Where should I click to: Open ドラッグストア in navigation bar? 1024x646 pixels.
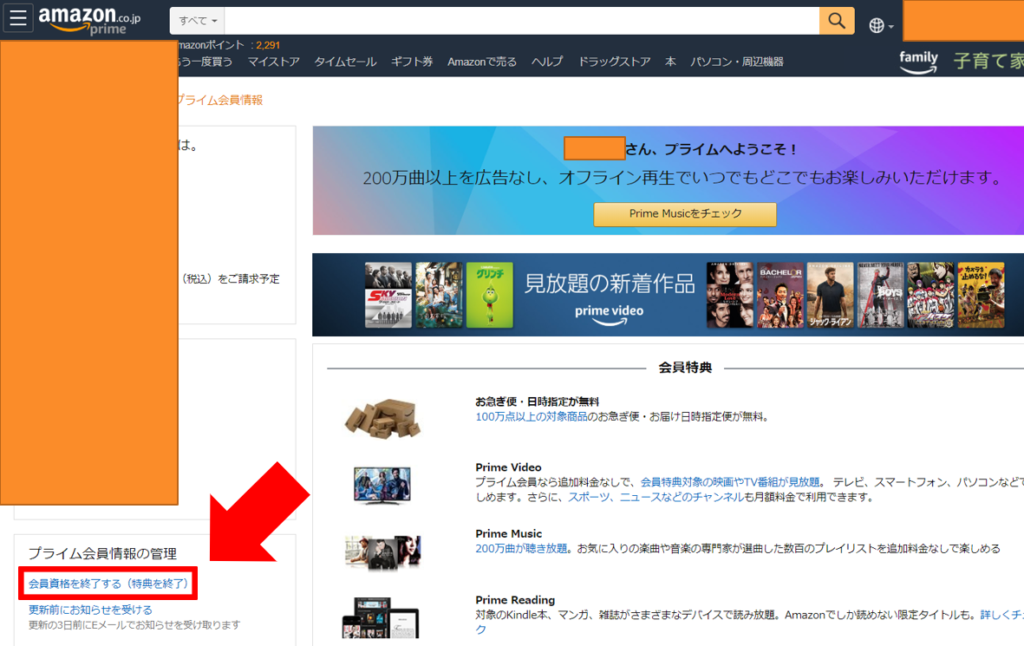(615, 62)
